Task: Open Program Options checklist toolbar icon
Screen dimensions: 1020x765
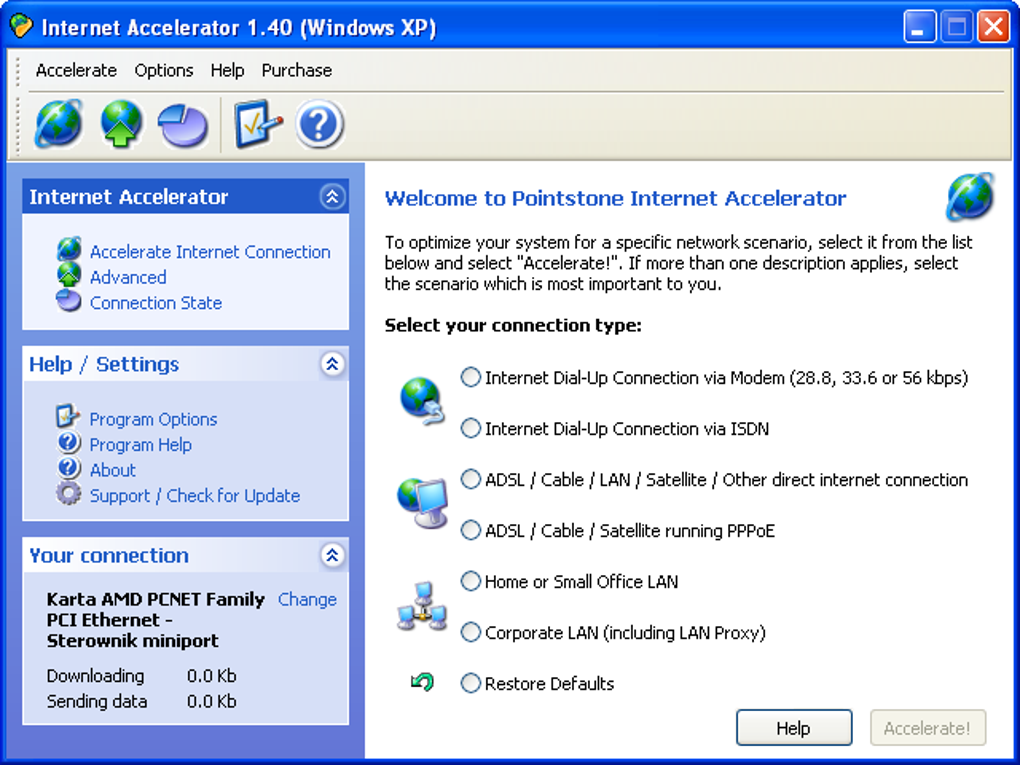Action: [258, 123]
